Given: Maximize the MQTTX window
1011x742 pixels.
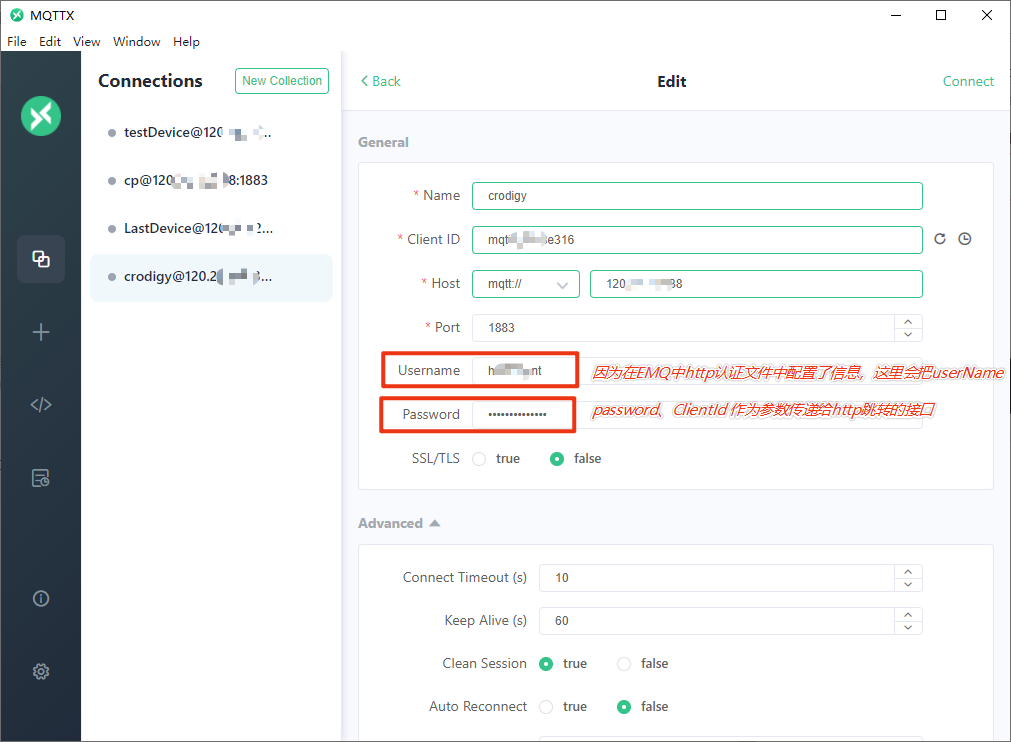Looking at the screenshot, I should tap(941, 15).
